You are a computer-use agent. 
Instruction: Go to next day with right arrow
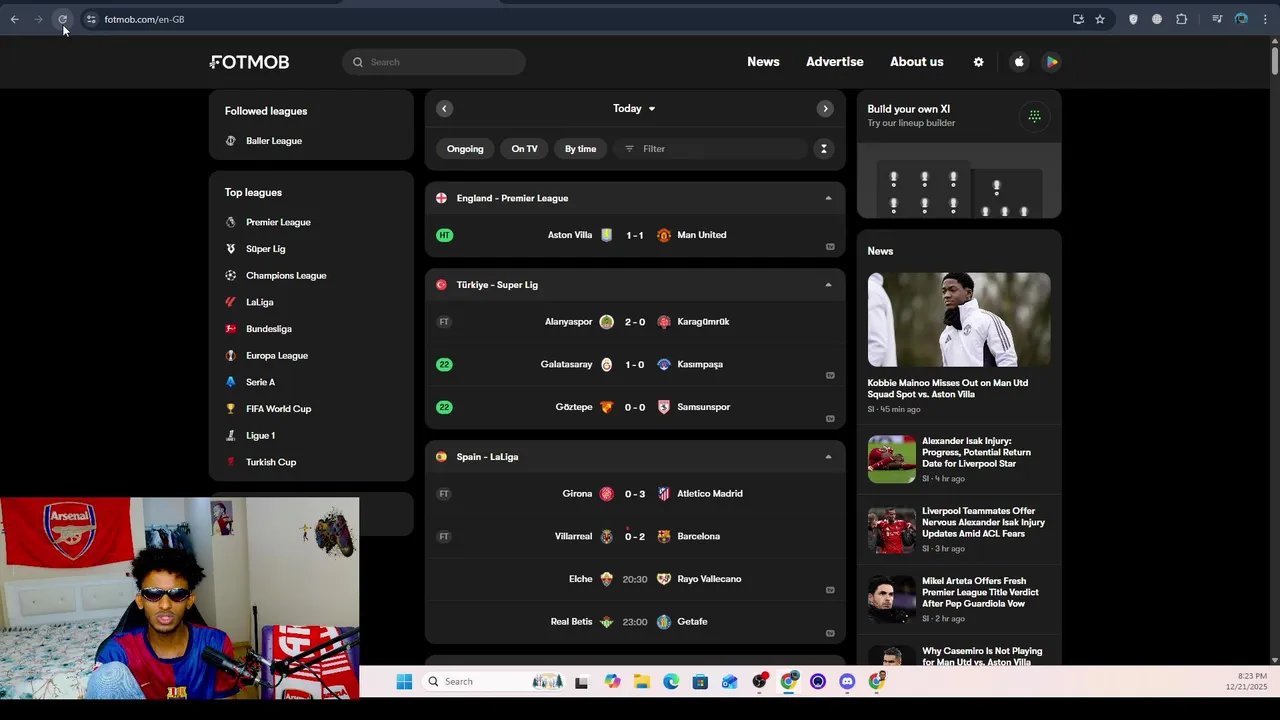click(825, 108)
